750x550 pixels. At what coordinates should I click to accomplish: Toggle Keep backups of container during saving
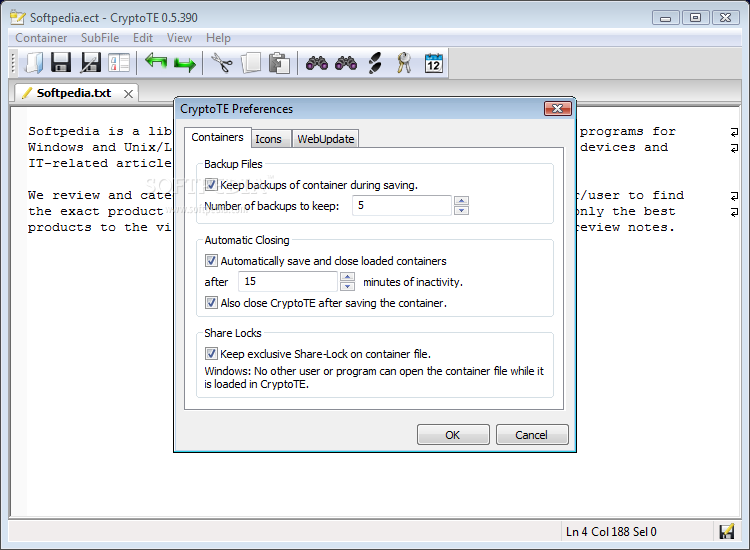pyautogui.click(x=211, y=185)
